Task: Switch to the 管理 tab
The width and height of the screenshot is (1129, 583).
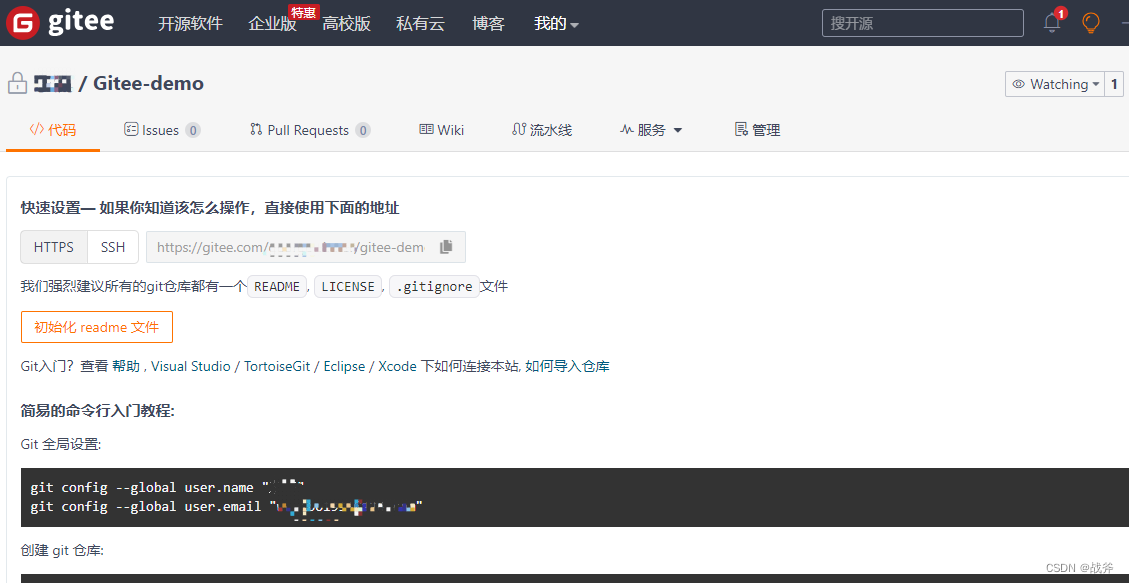Action: pyautogui.click(x=757, y=130)
